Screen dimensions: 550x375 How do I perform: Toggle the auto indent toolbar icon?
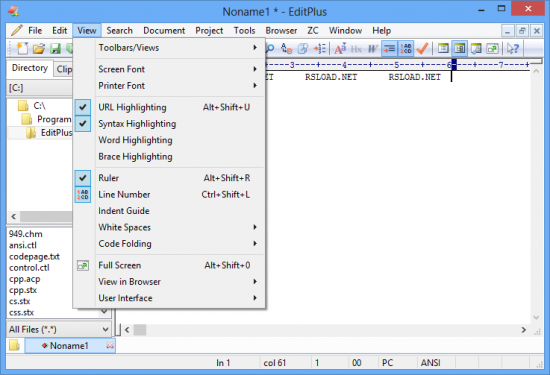(389, 48)
